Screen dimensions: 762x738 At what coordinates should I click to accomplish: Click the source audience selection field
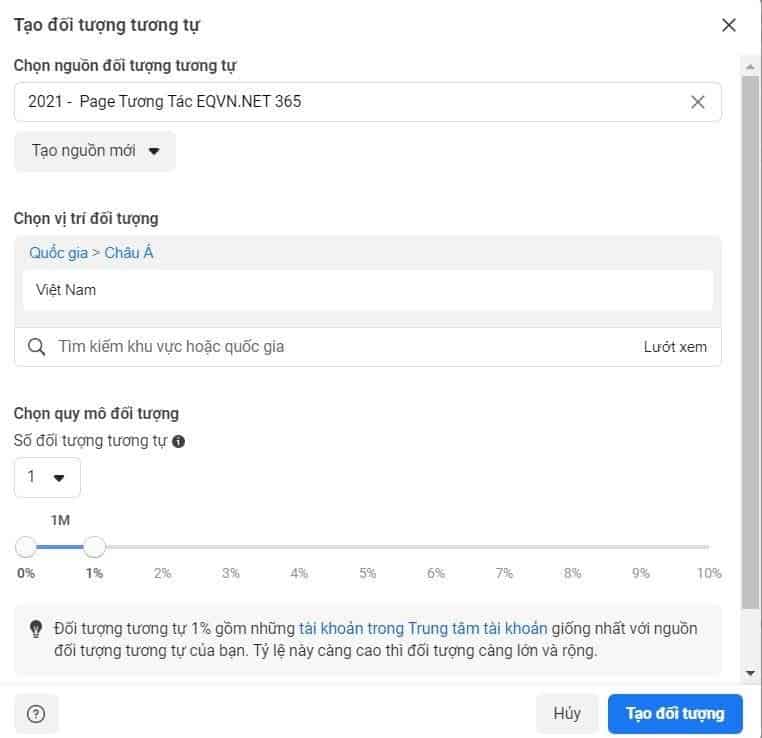click(x=350, y=101)
